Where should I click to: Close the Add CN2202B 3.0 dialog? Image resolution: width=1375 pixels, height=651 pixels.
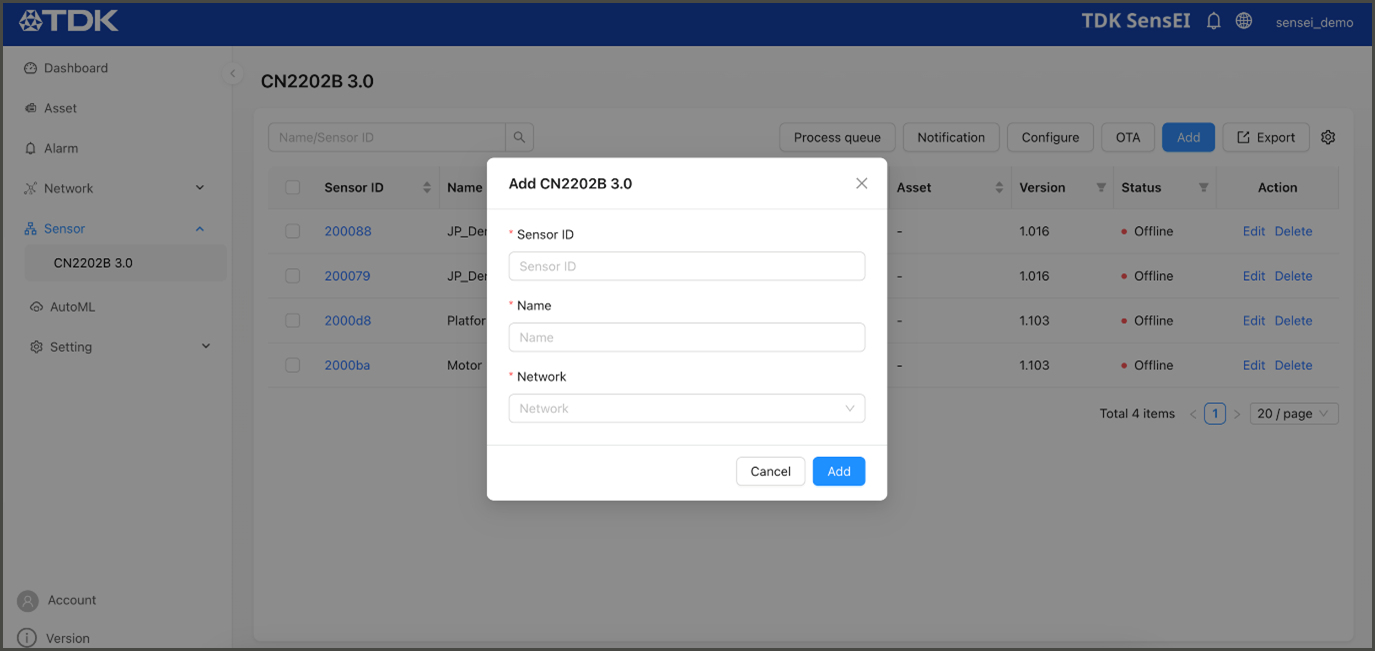click(x=862, y=183)
